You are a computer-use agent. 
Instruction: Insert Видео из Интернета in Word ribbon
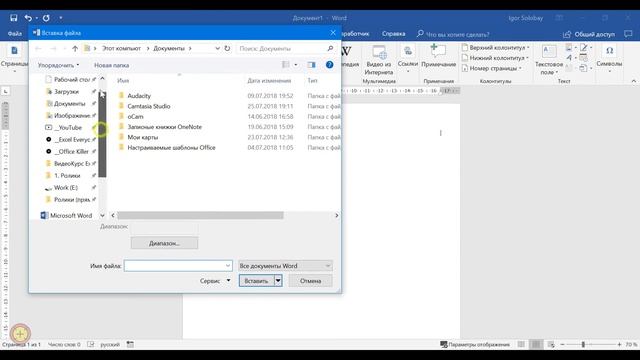379,60
